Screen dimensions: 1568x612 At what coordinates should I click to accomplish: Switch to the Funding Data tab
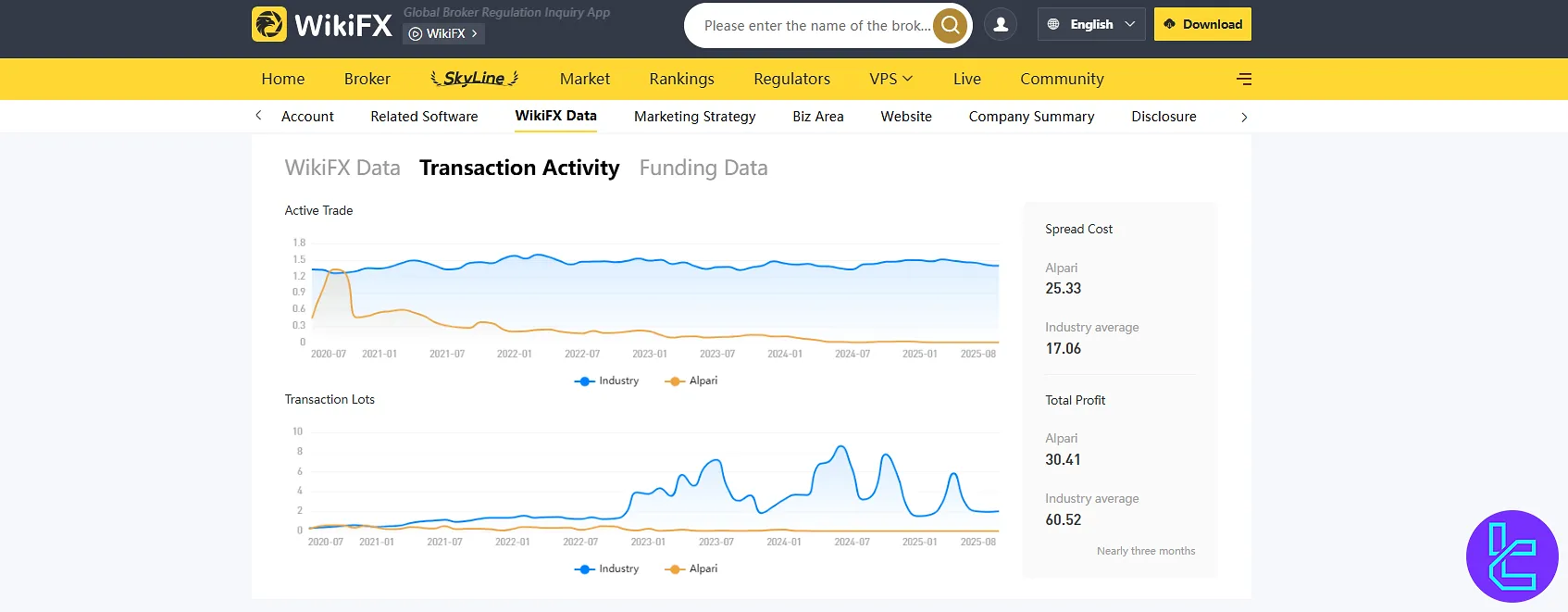703,168
